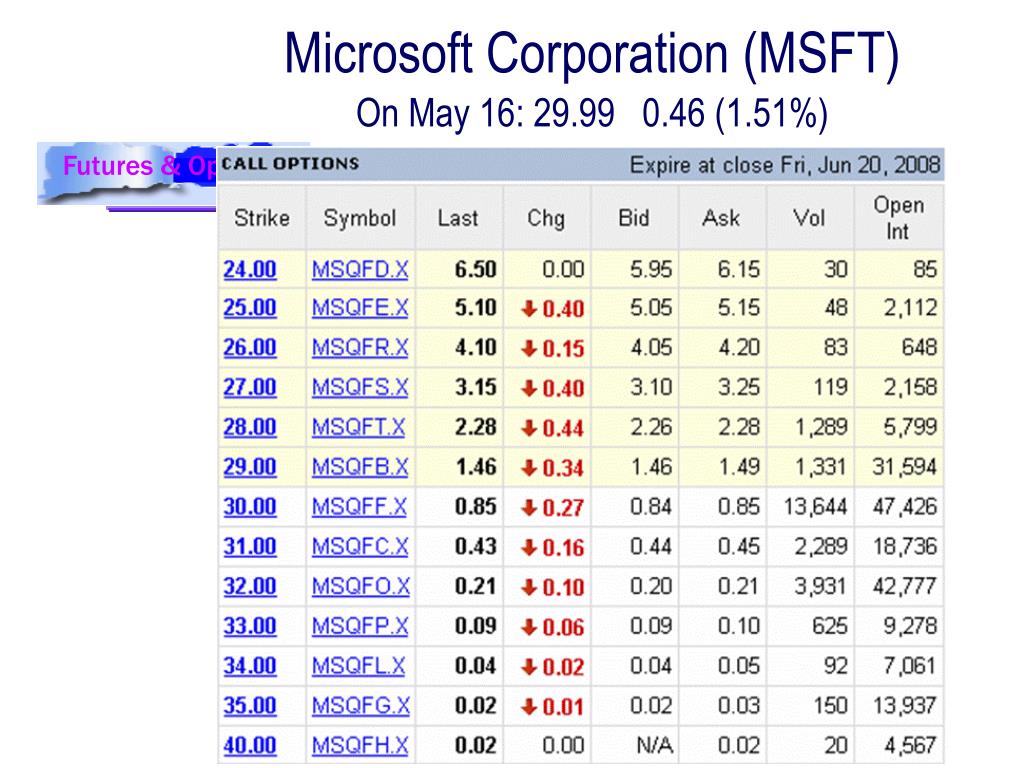
Task: Click the Last column header
Action: tap(458, 218)
